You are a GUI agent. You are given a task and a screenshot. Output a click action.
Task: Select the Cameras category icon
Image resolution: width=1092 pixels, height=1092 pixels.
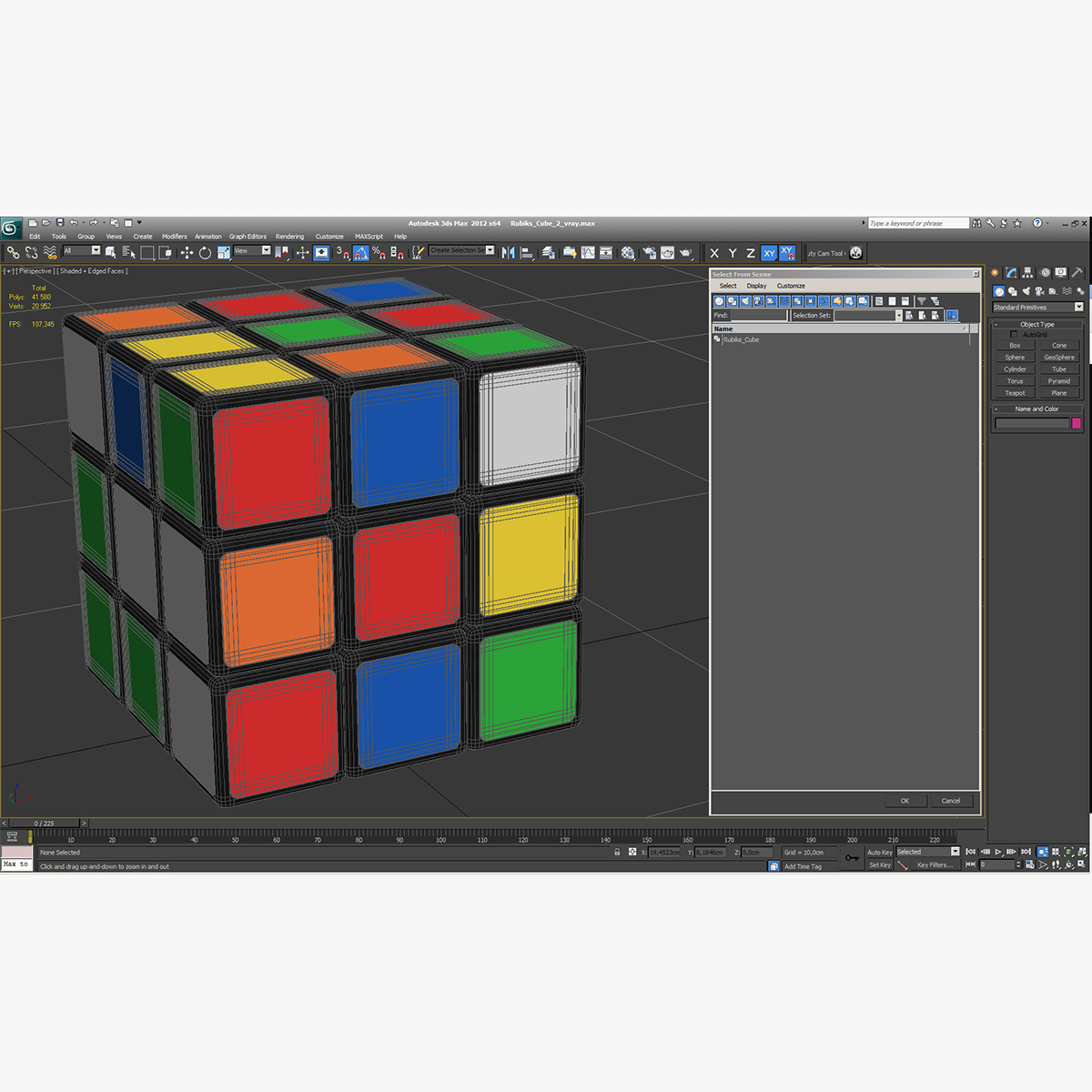[x=1039, y=291]
